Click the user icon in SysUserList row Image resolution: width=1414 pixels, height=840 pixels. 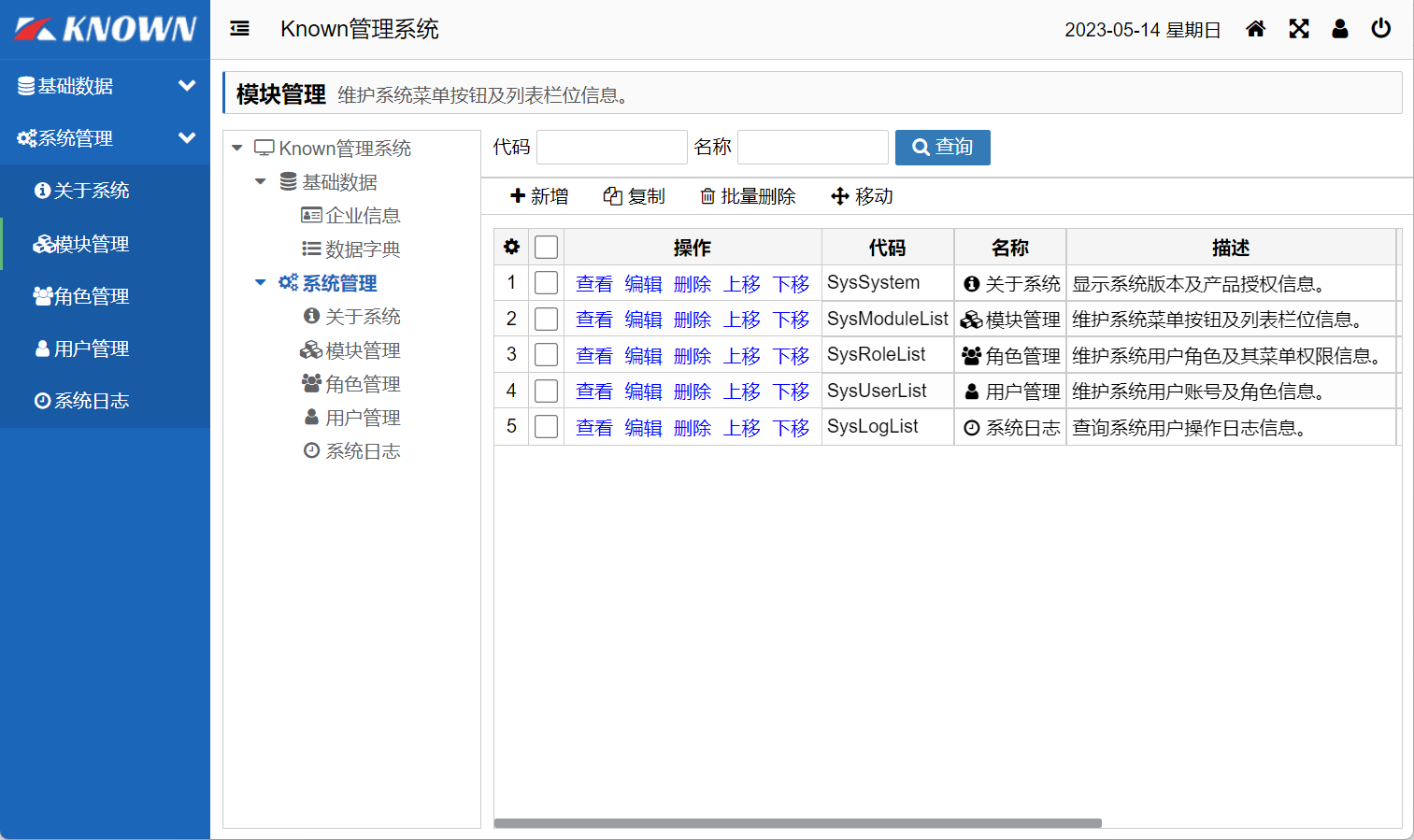pyautogui.click(x=972, y=392)
